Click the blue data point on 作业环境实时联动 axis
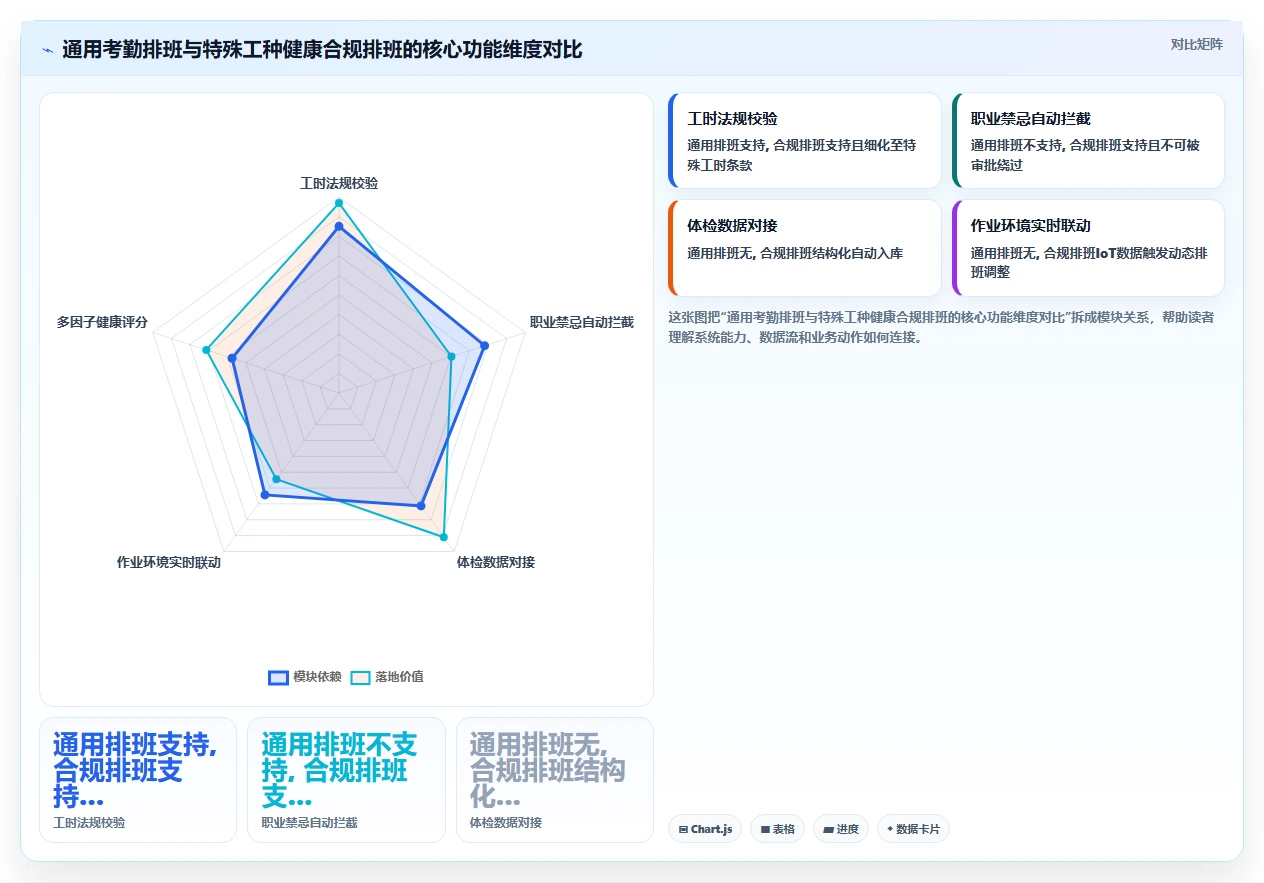This screenshot has height=883, width=1264. tap(265, 494)
